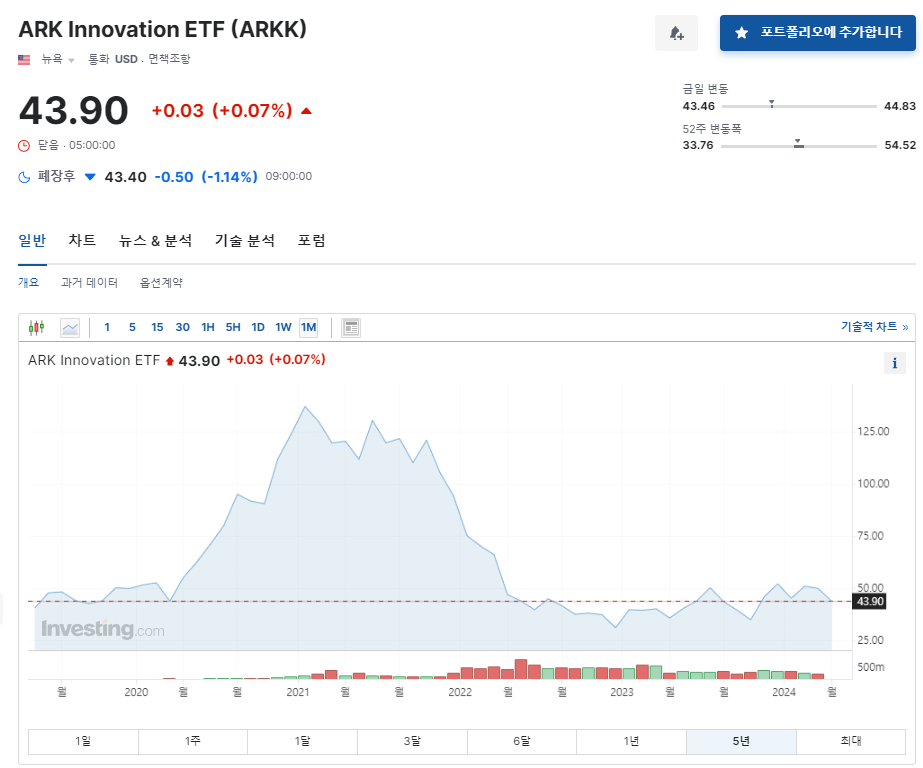Select the 1주 time range
This screenshot has height=768, width=923.
(x=192, y=742)
